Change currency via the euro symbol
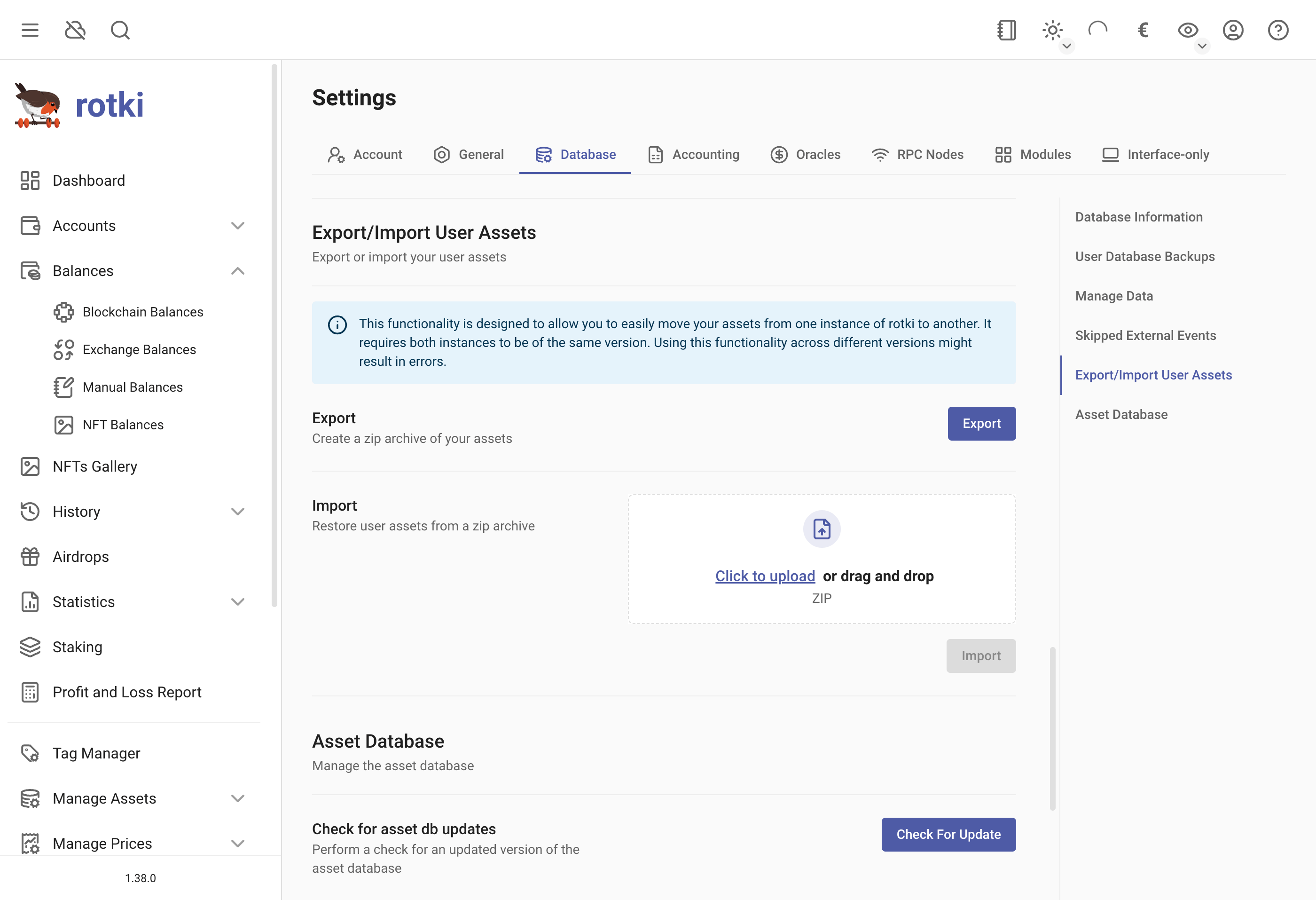The width and height of the screenshot is (1316, 900). (1143, 30)
